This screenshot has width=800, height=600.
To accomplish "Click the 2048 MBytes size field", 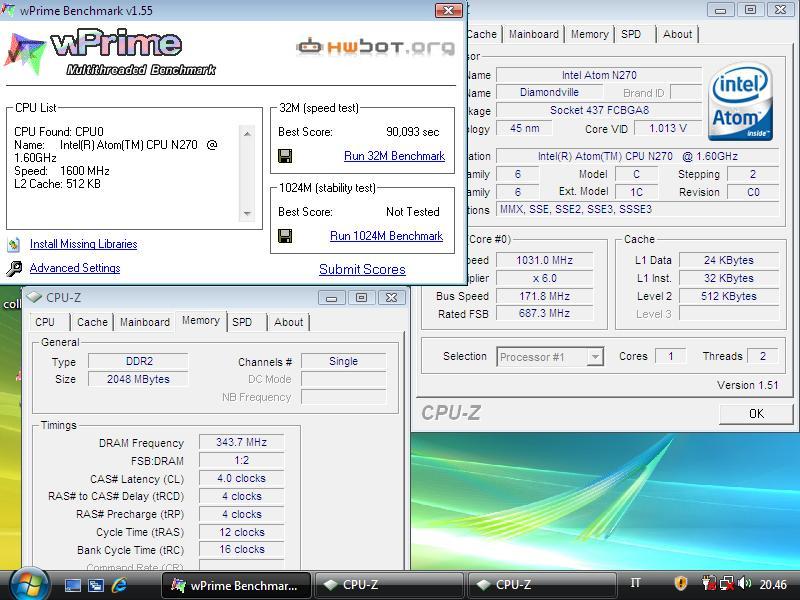I will [x=138, y=379].
